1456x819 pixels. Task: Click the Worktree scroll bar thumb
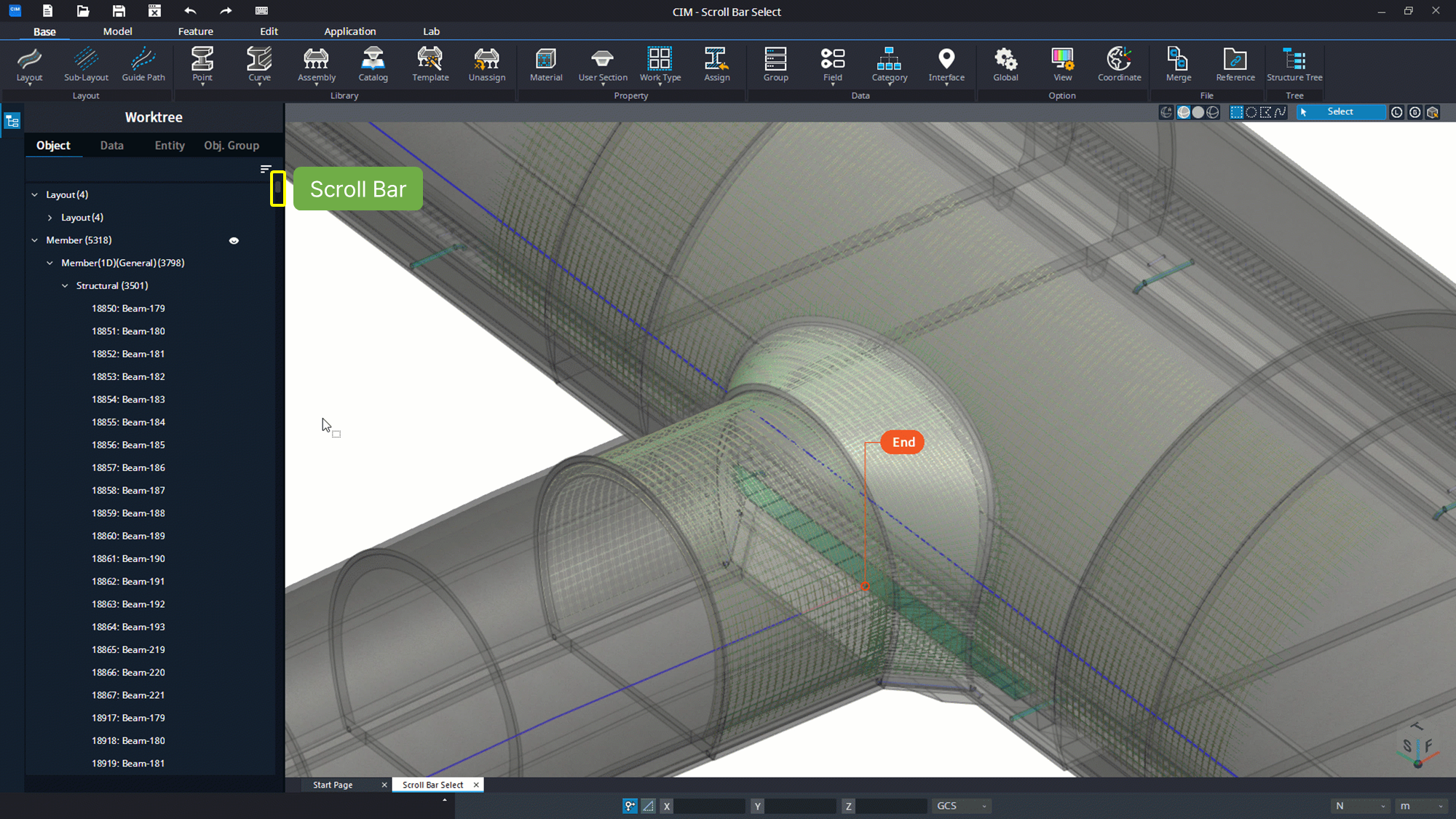[x=277, y=188]
